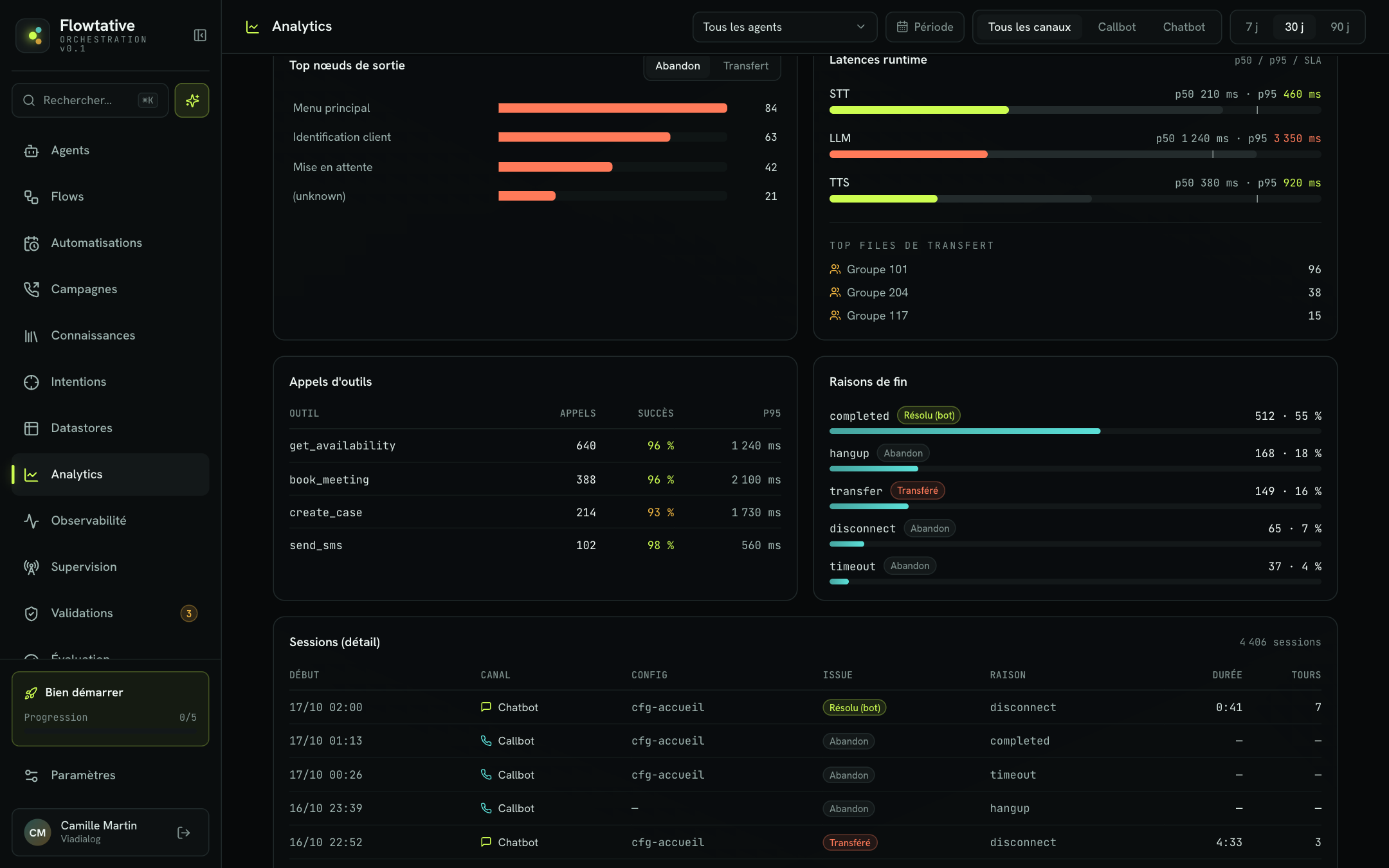Set the time range to 7 j
The width and height of the screenshot is (1389, 868).
coord(1251,27)
